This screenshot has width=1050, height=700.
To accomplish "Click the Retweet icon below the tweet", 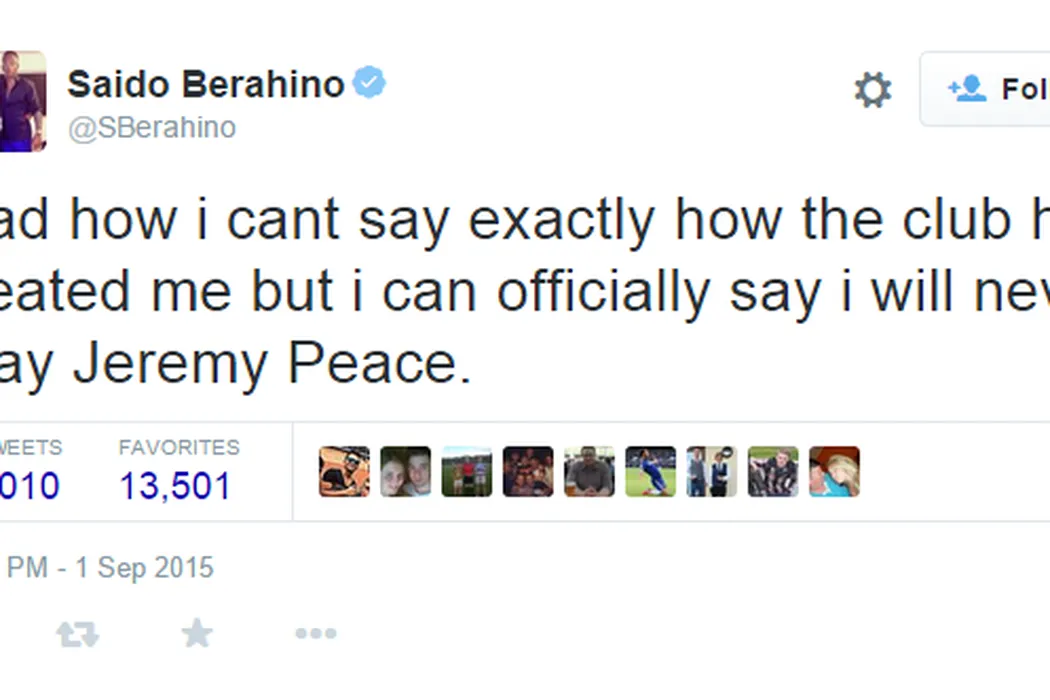I will pyautogui.click(x=77, y=633).
